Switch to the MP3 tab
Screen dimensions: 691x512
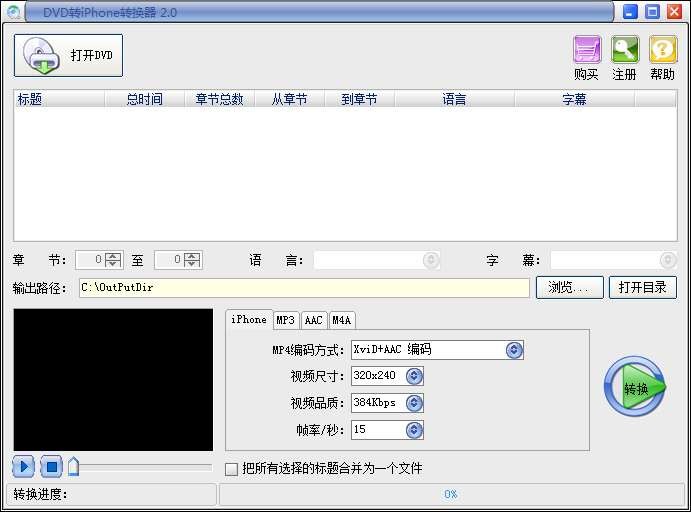pyautogui.click(x=286, y=320)
